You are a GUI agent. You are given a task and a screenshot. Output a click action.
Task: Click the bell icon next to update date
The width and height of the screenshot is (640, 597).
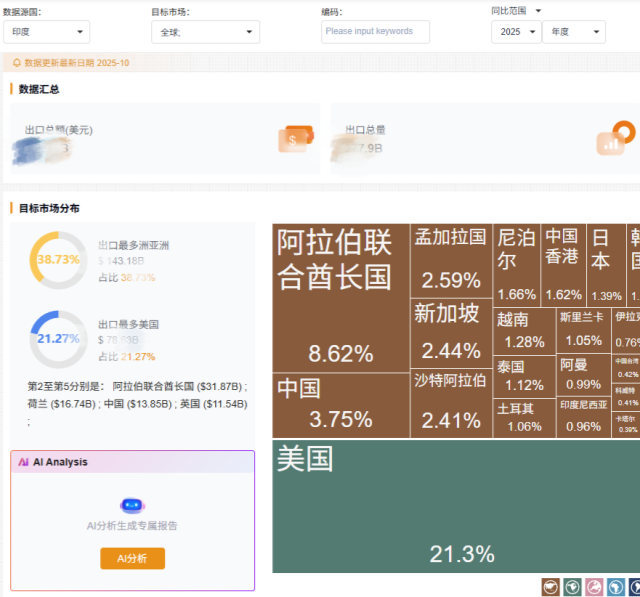click(x=17, y=63)
